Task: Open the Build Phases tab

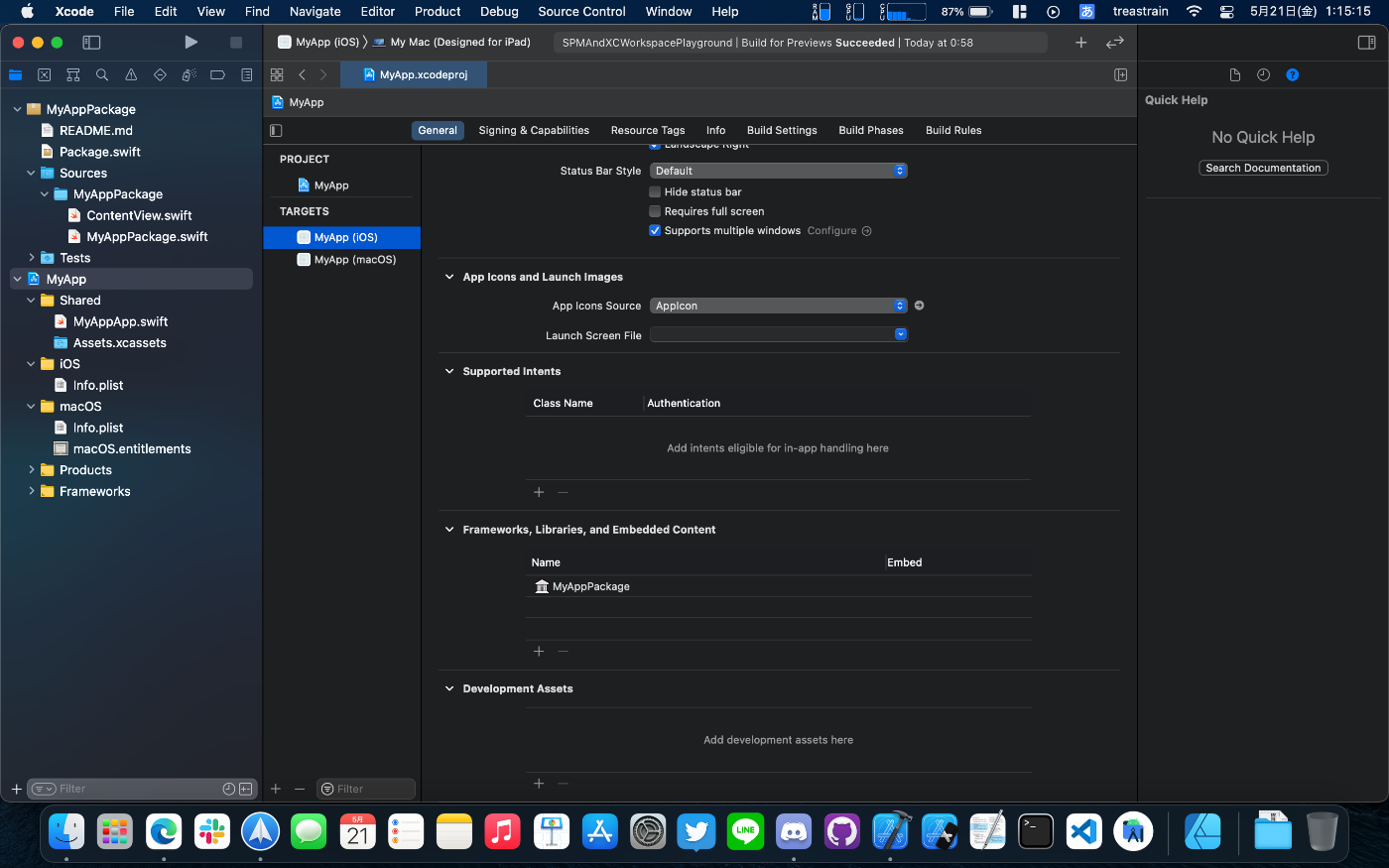Action: pos(871,131)
